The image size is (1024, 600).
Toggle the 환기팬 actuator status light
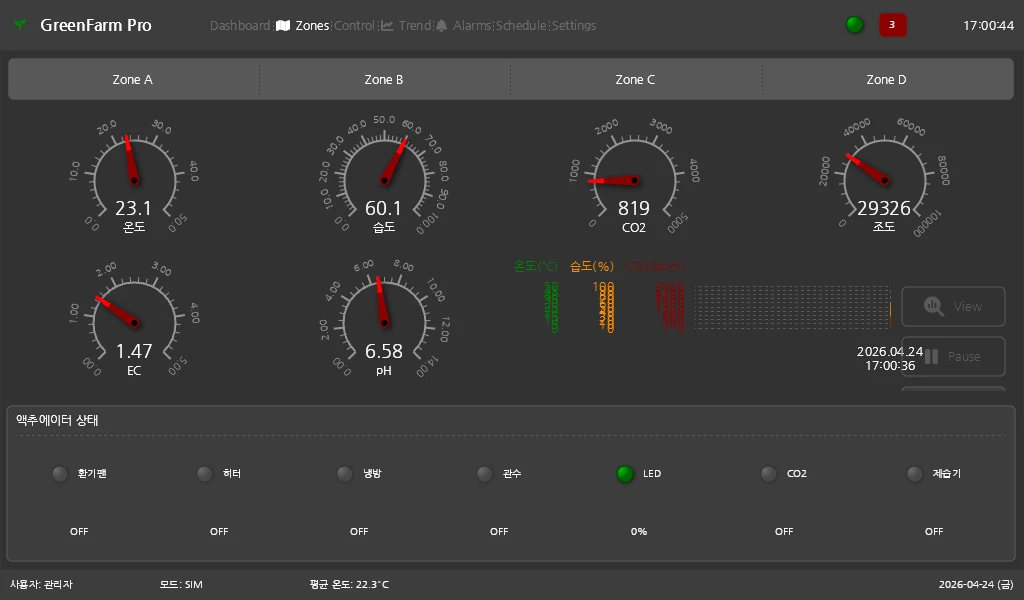[x=59, y=474]
